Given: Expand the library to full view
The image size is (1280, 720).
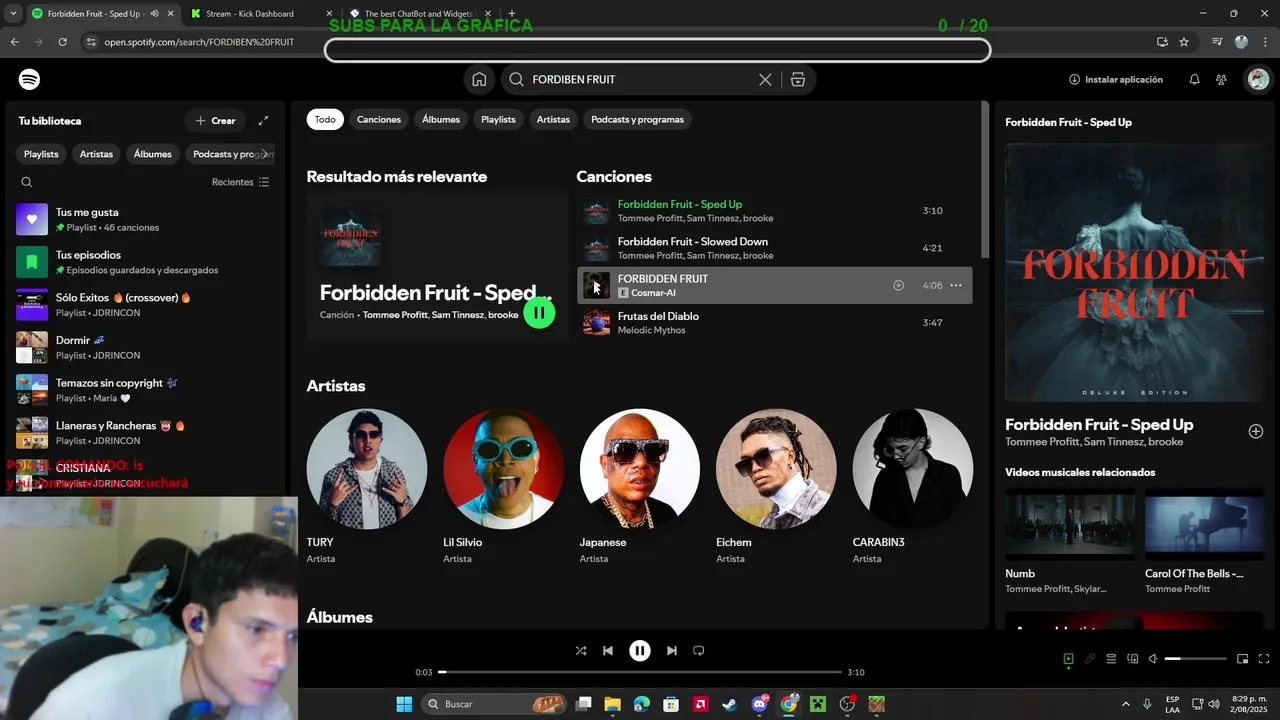Looking at the screenshot, I should tap(263, 121).
